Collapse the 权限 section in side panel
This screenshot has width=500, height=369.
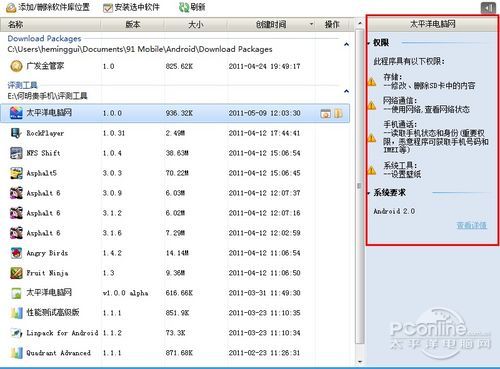(x=369, y=43)
